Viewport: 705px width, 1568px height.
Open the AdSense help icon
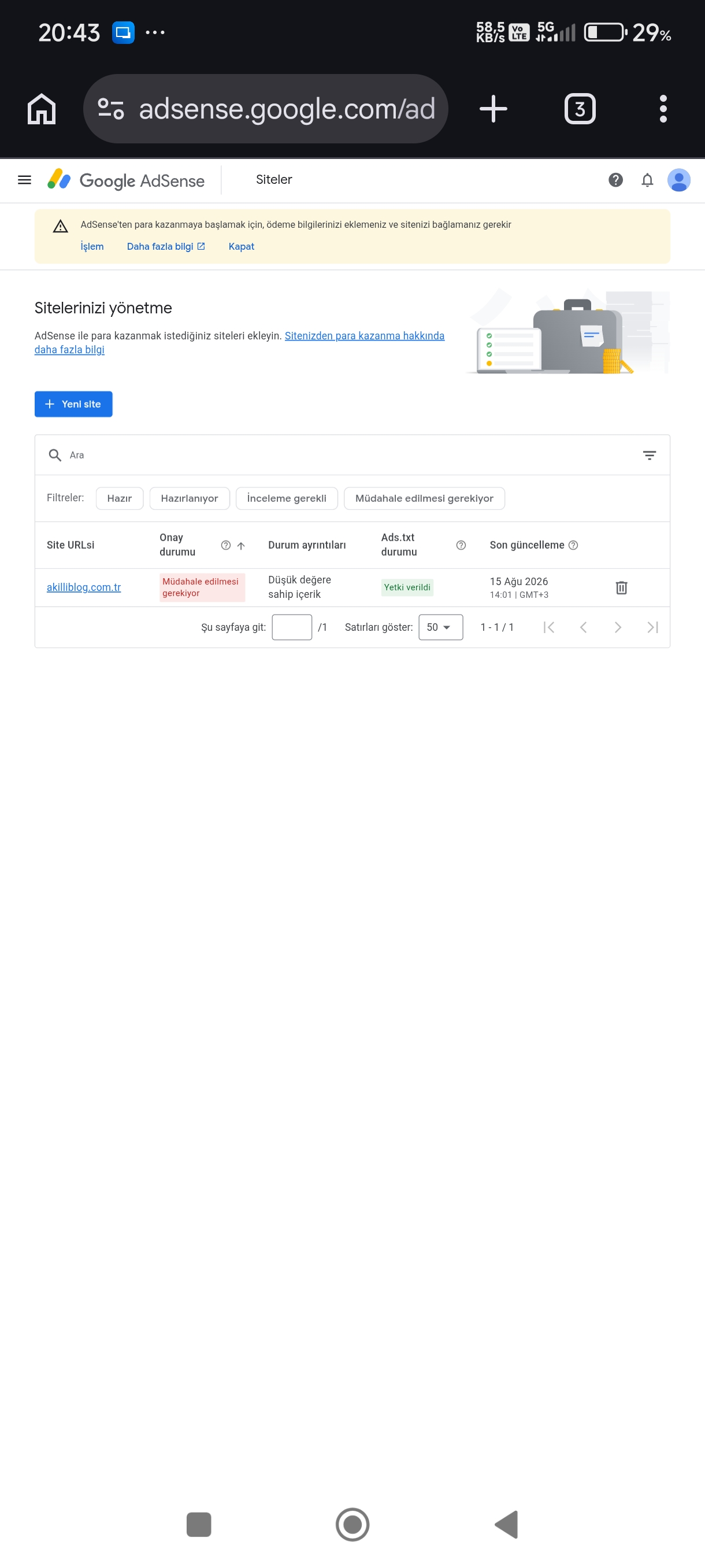tap(615, 180)
